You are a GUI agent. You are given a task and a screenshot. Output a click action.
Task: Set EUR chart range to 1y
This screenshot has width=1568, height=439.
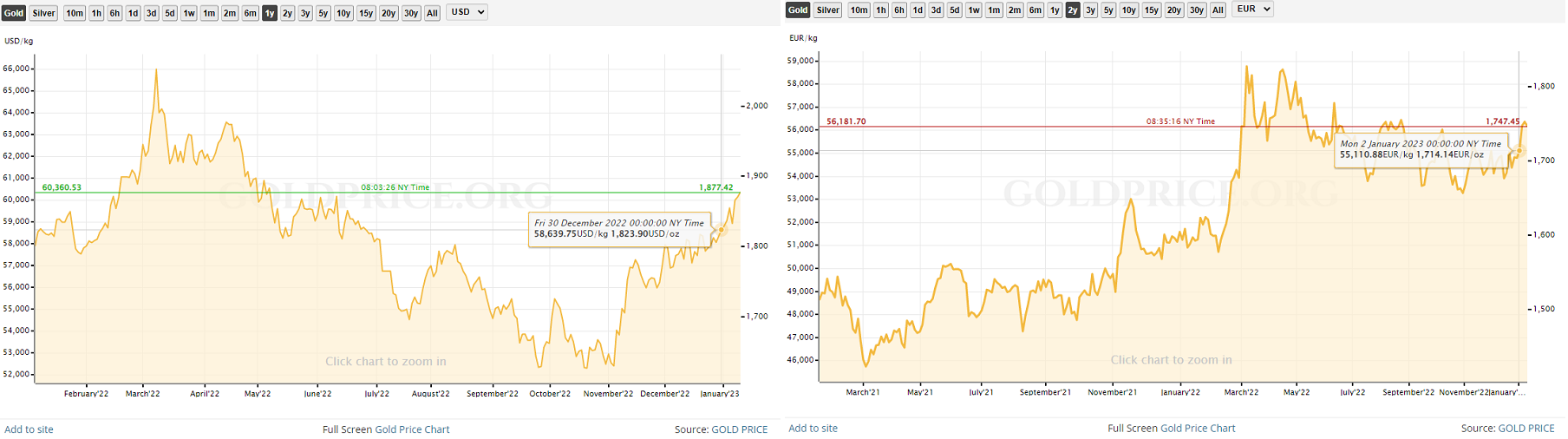1055,10
